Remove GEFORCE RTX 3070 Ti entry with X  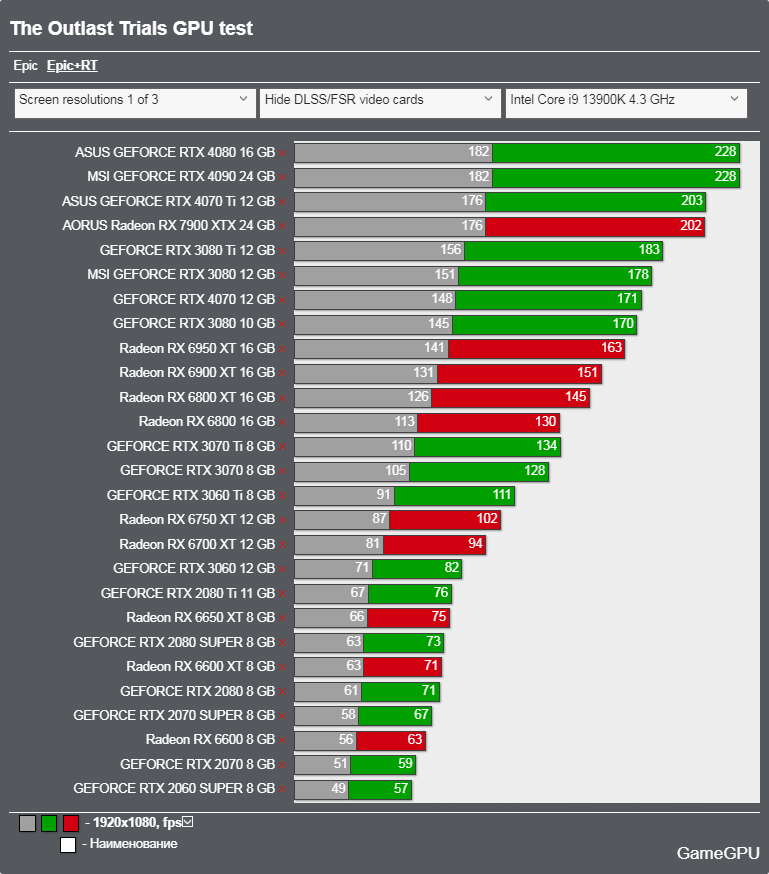click(283, 447)
